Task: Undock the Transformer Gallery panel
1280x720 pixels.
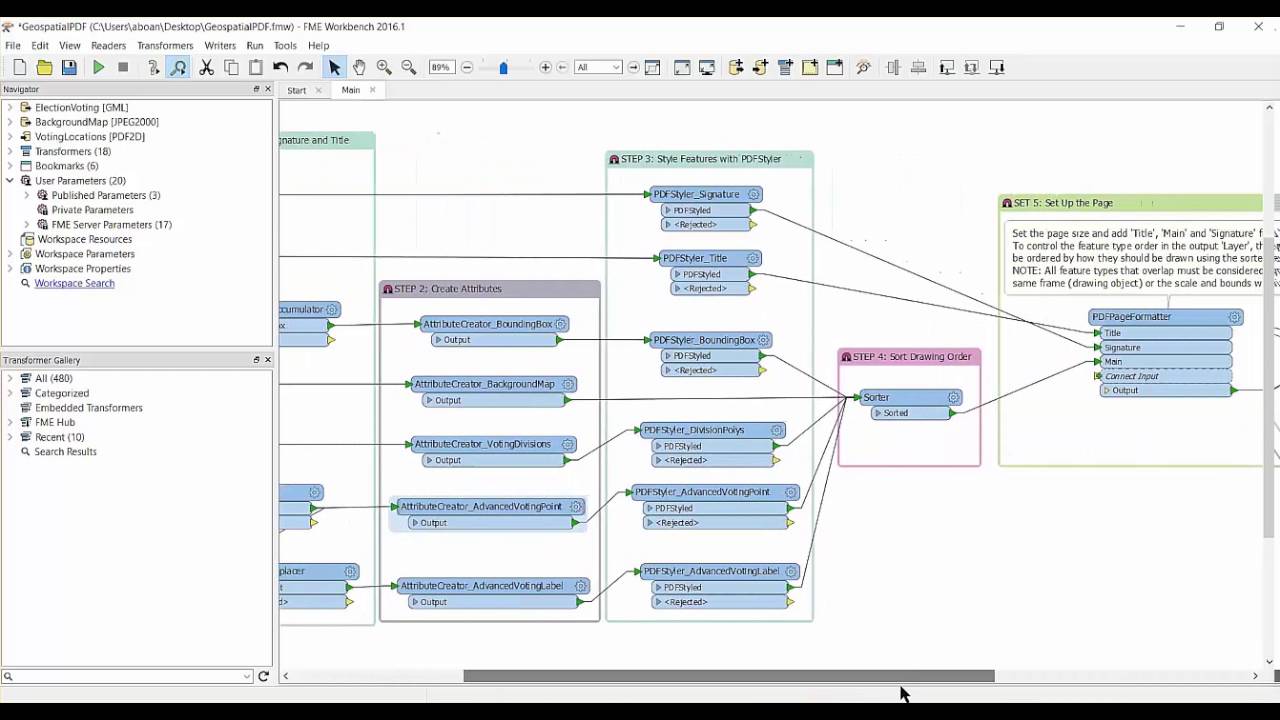Action: click(256, 360)
